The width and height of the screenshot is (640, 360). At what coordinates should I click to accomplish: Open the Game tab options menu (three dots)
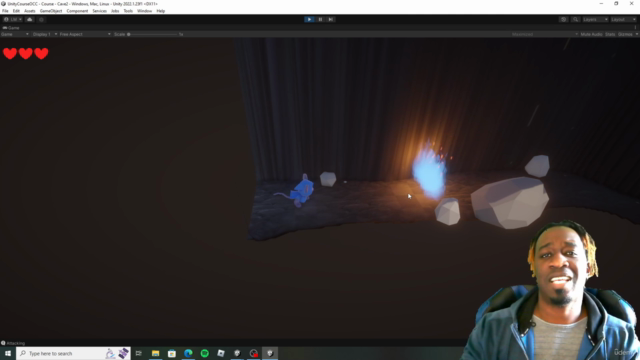(x=636, y=28)
